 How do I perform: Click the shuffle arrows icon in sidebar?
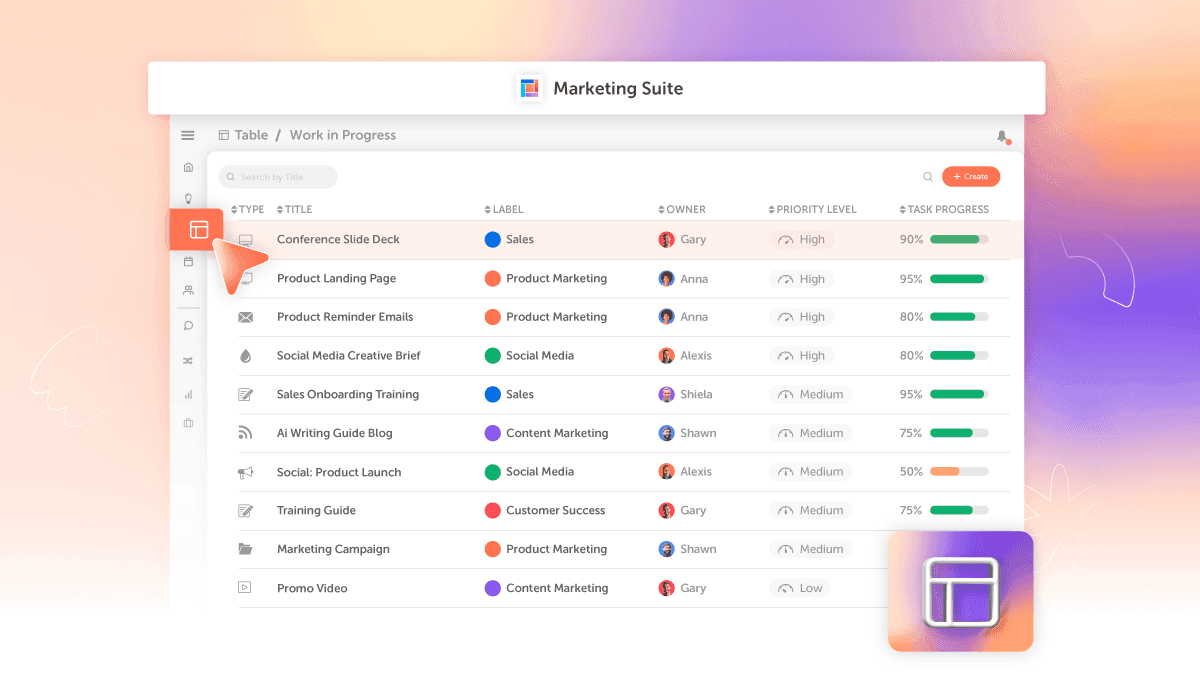(x=188, y=360)
